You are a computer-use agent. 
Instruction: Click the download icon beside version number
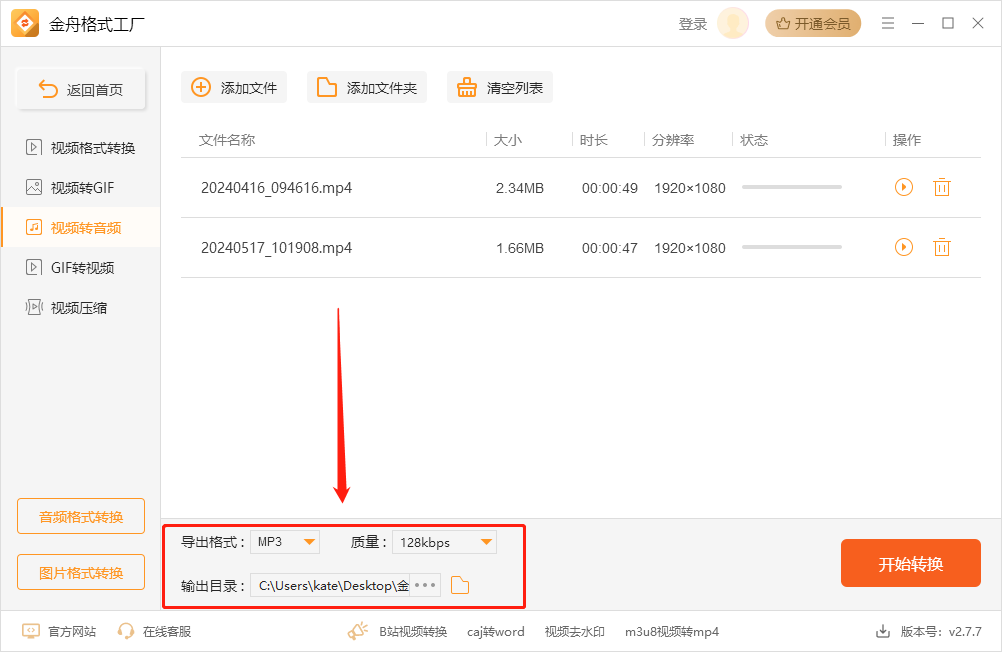click(883, 632)
